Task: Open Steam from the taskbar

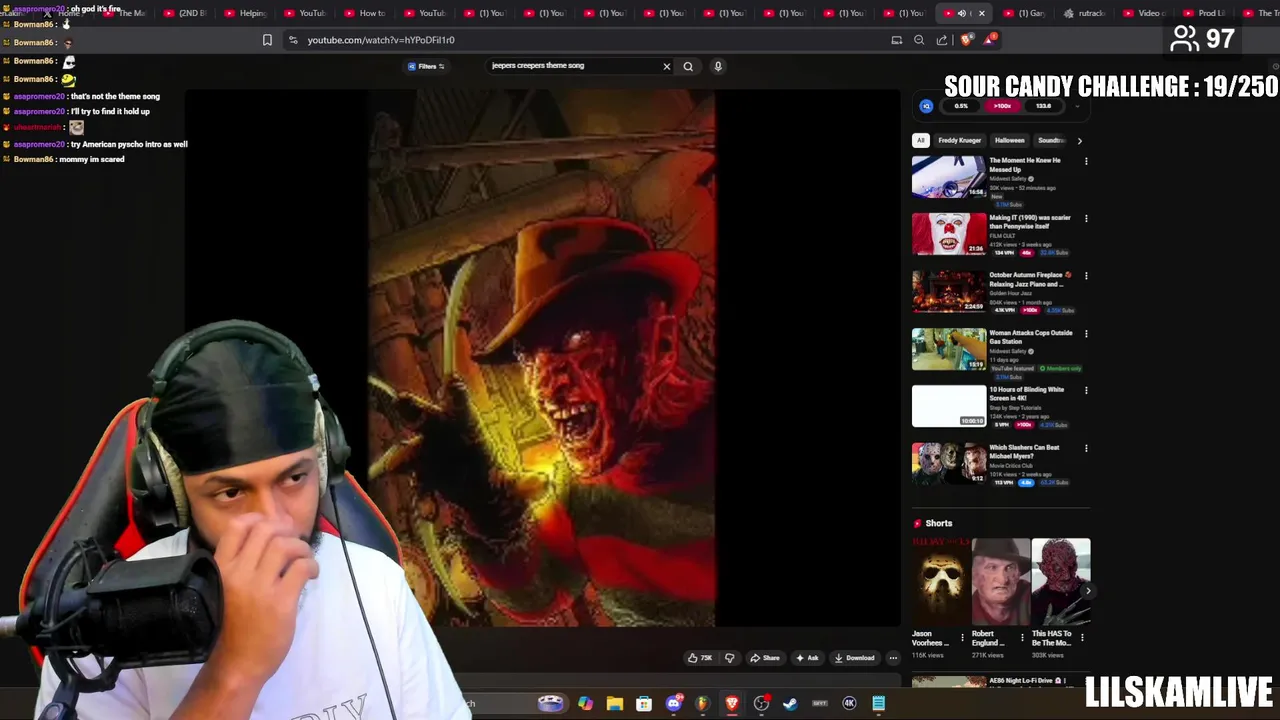Action: [790, 703]
